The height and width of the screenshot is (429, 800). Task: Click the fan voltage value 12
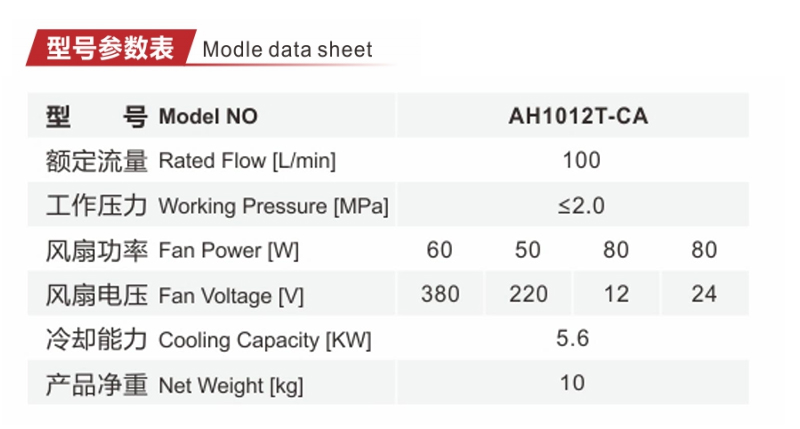click(616, 294)
